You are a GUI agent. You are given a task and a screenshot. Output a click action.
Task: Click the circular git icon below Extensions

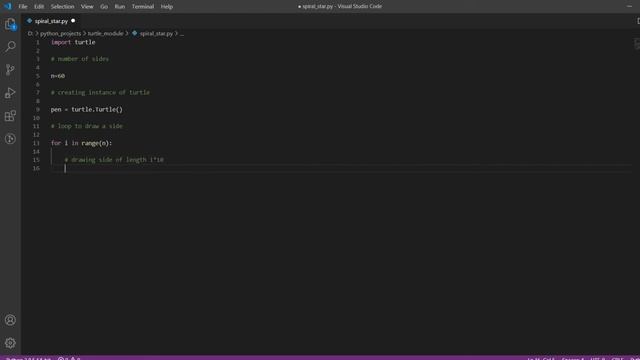10,139
